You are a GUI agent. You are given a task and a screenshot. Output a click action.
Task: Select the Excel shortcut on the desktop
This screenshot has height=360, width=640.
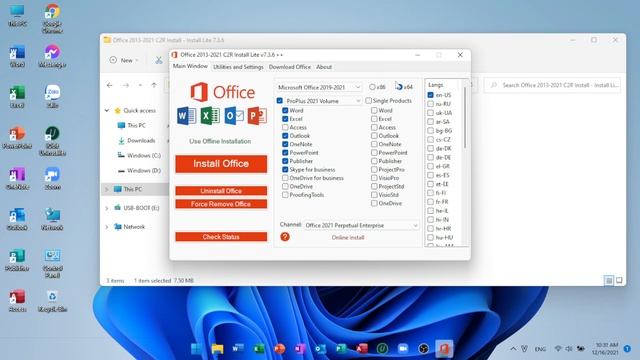(x=17, y=97)
